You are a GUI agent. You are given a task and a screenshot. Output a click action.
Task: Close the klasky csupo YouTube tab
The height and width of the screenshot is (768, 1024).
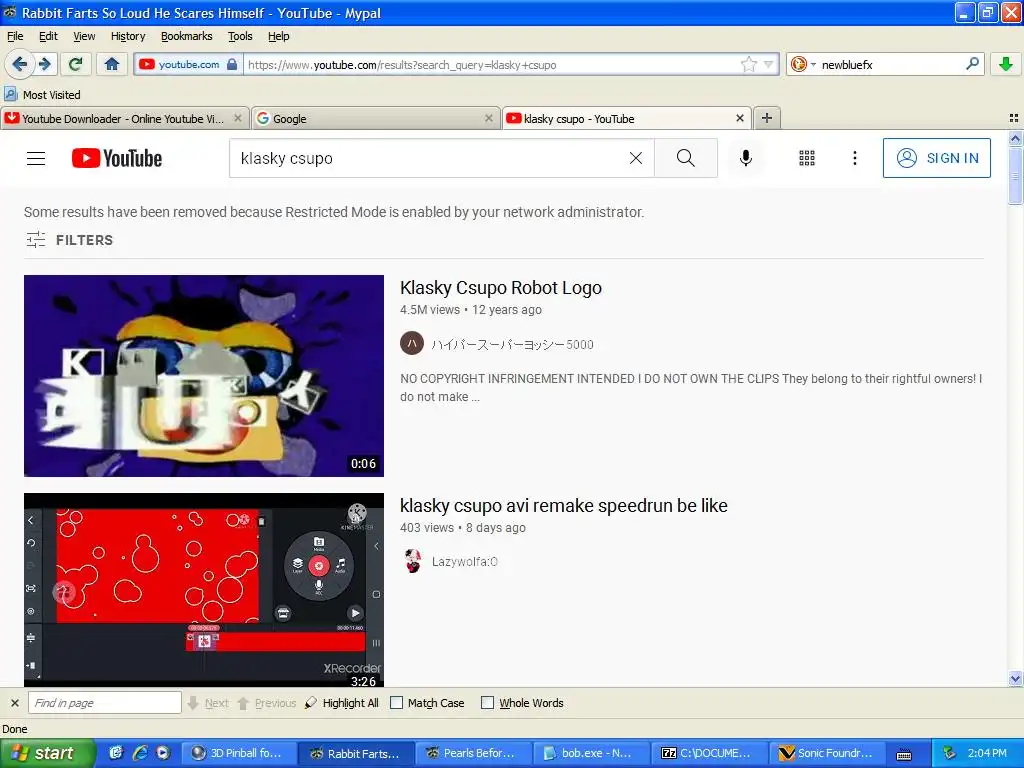[x=740, y=118]
